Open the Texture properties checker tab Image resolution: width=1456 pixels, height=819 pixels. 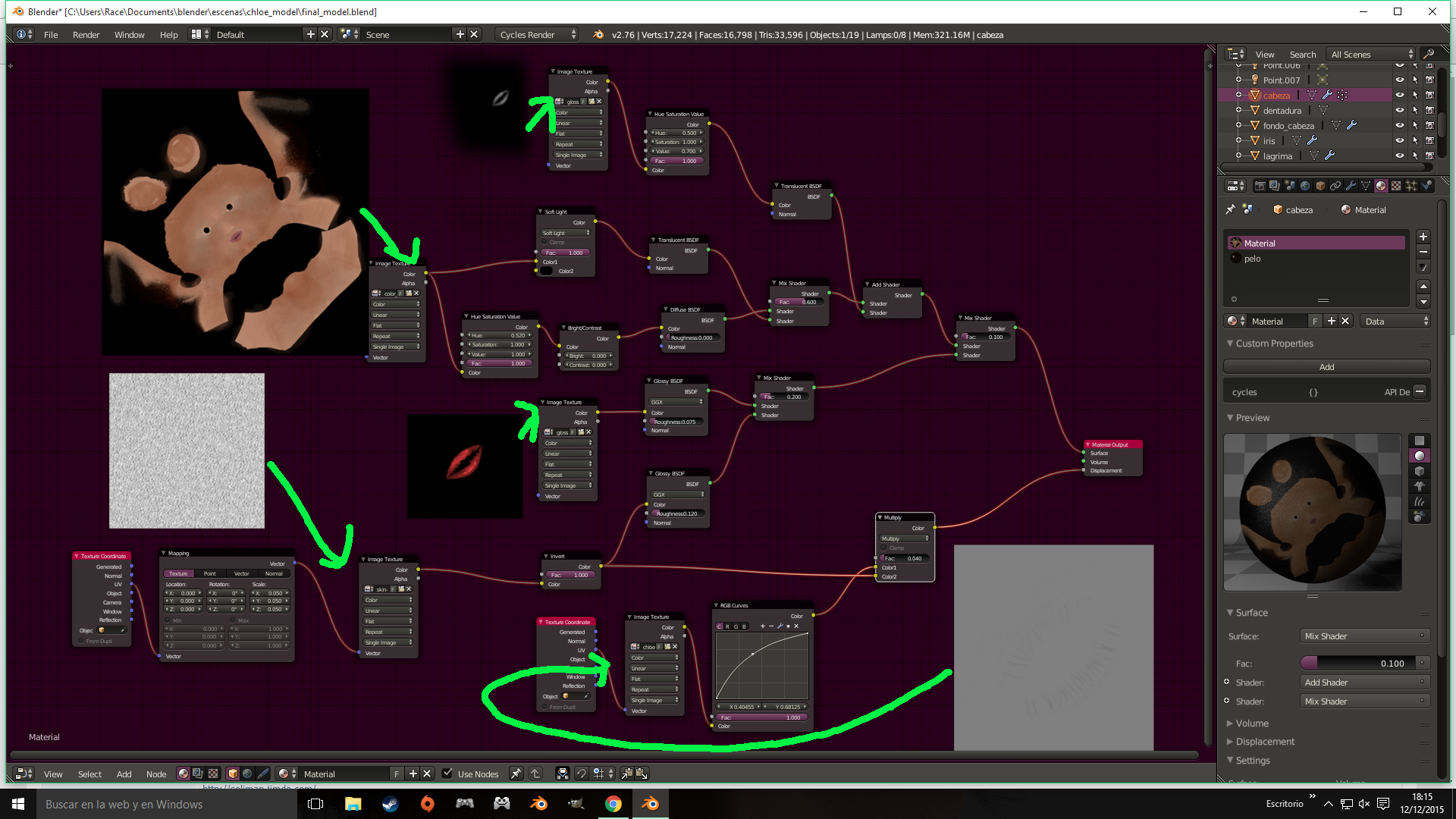click(x=1396, y=186)
